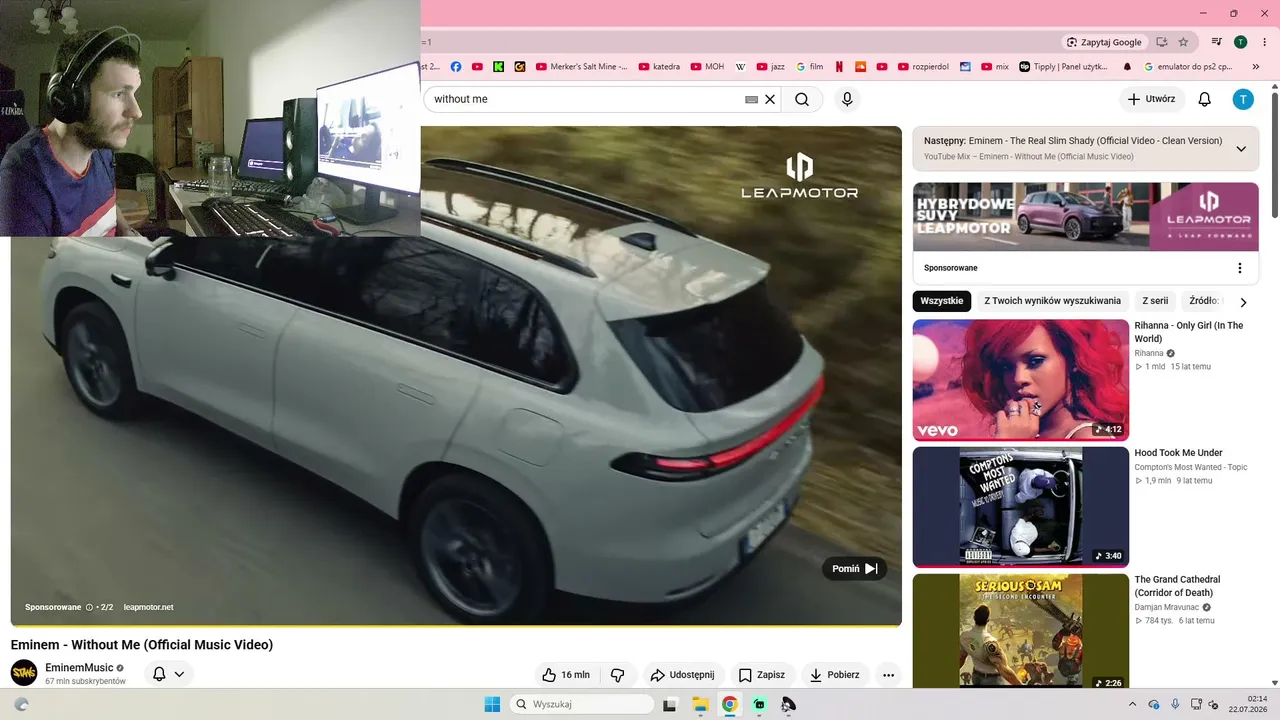Open the jazz bookmark
The height and width of the screenshot is (720, 1280).
[771, 67]
